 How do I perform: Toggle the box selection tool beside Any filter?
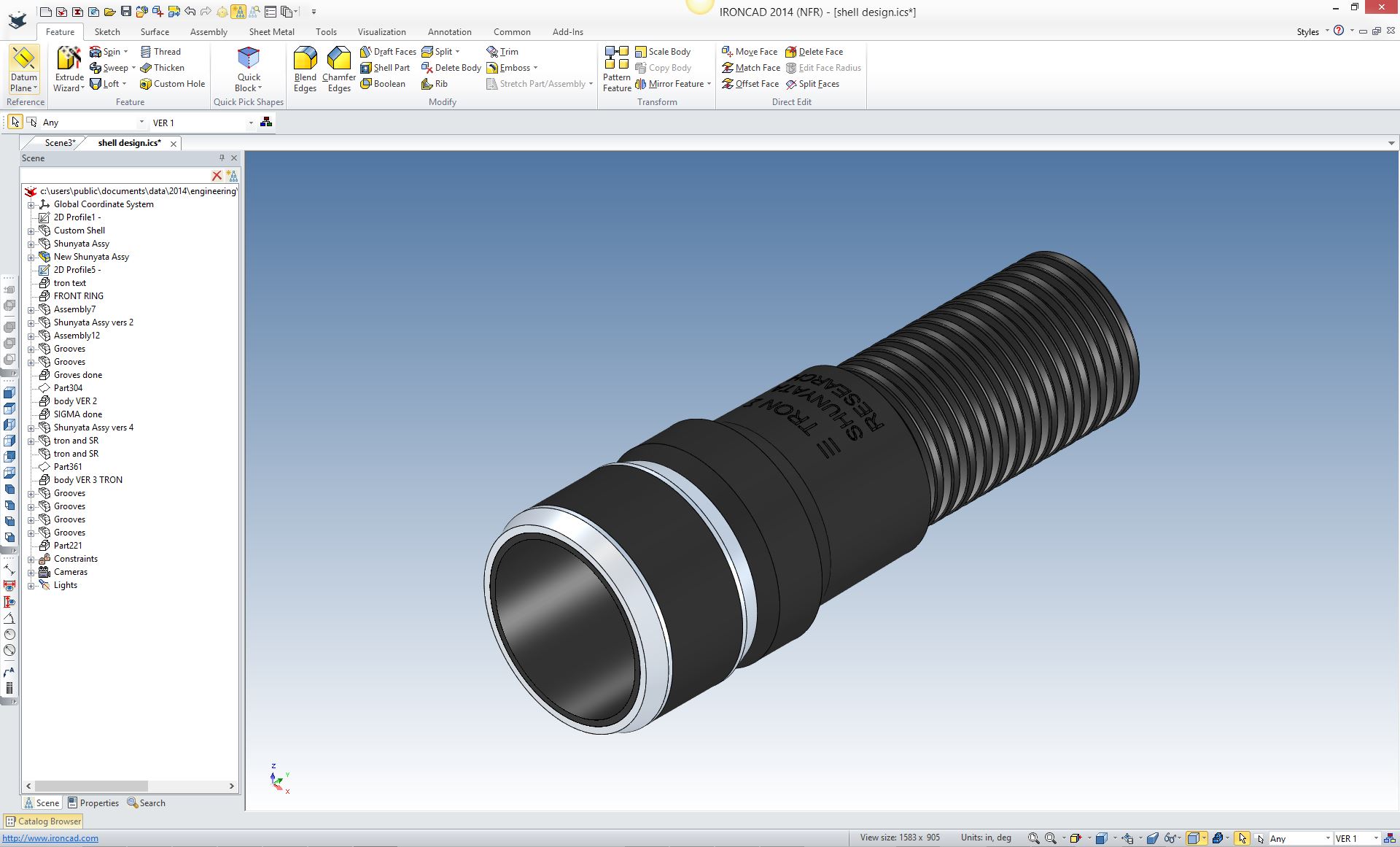point(31,122)
